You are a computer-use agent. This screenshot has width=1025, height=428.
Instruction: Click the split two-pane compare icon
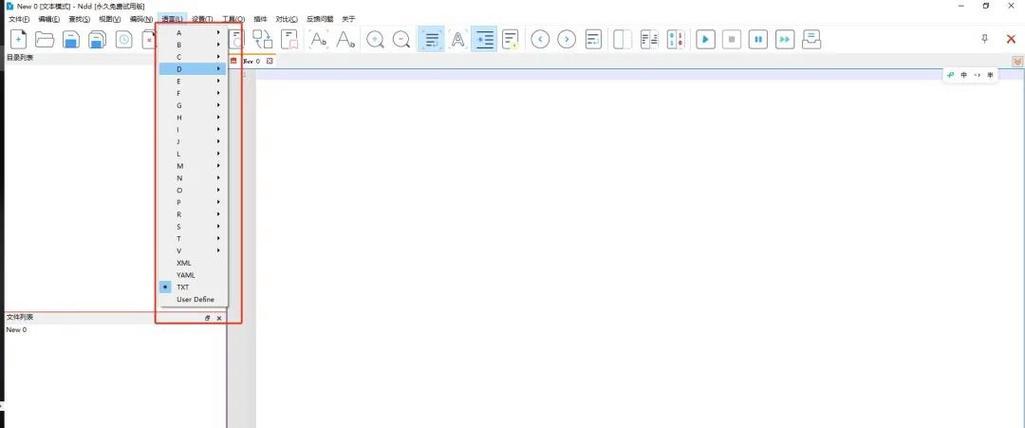point(622,39)
